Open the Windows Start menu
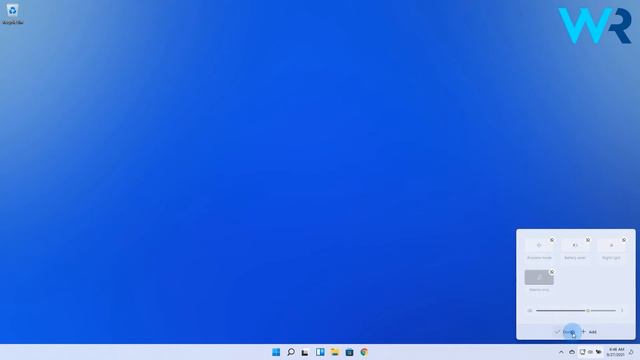 pyautogui.click(x=276, y=352)
